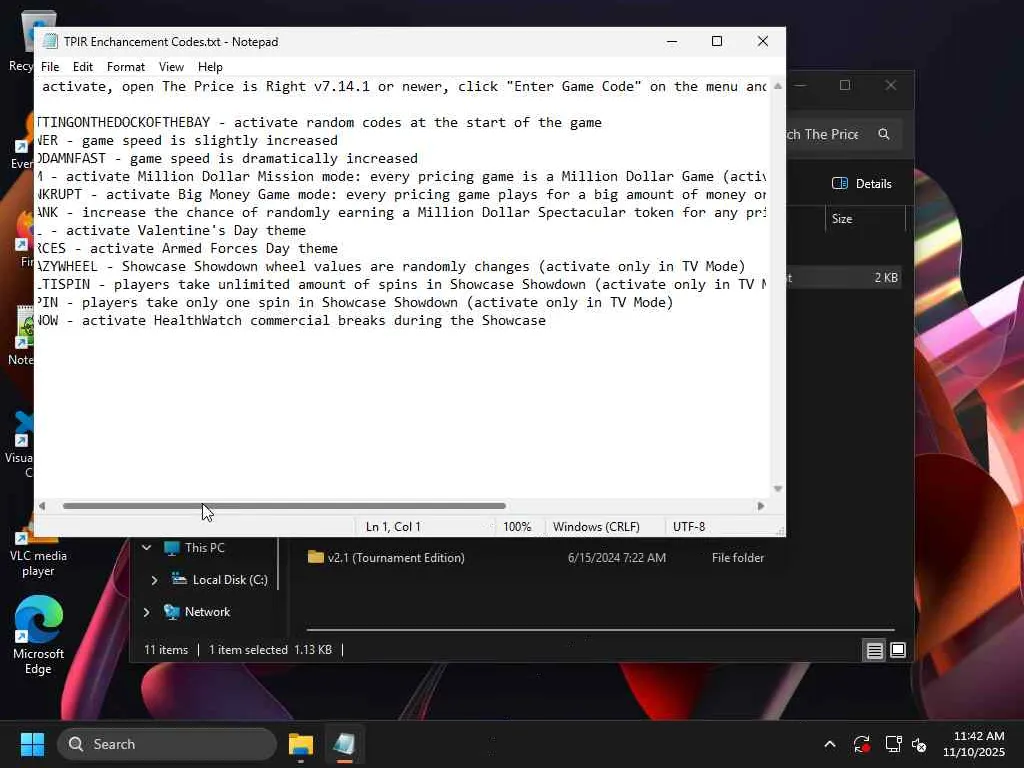
Task: Select the v2.1 (Tournament Edition) folder
Action: [396, 558]
